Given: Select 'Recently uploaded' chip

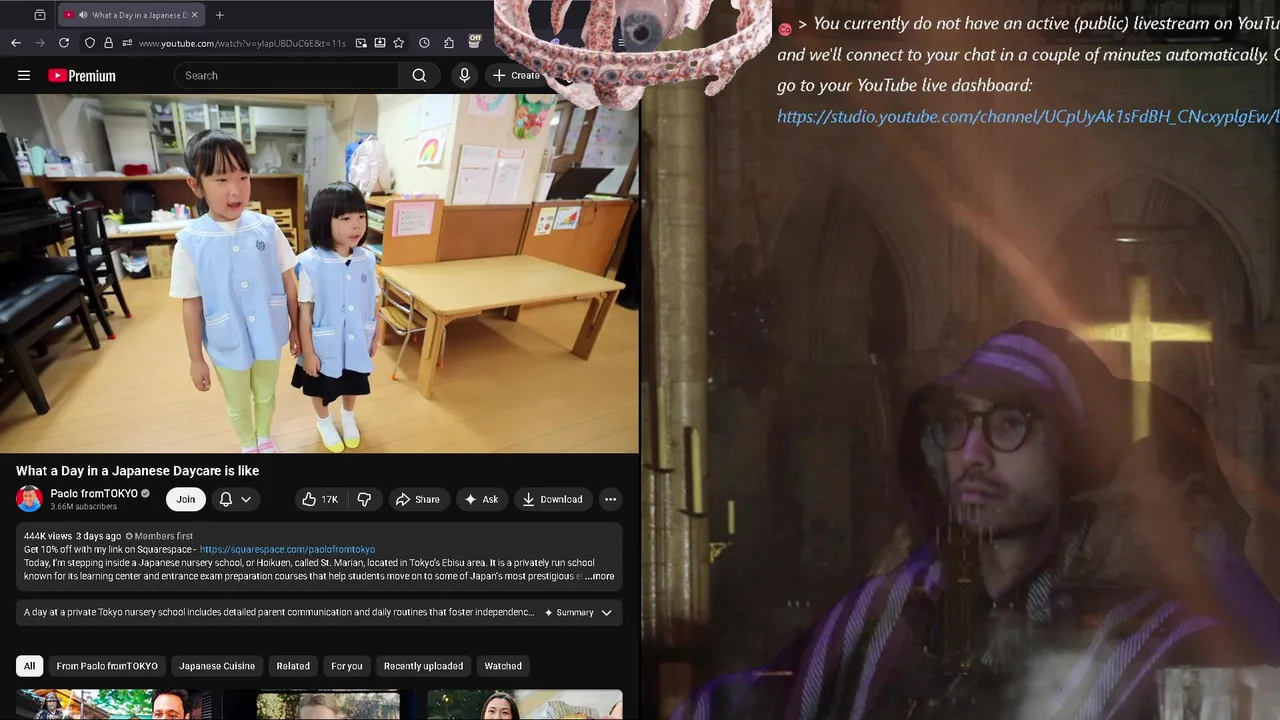Looking at the screenshot, I should (x=423, y=666).
